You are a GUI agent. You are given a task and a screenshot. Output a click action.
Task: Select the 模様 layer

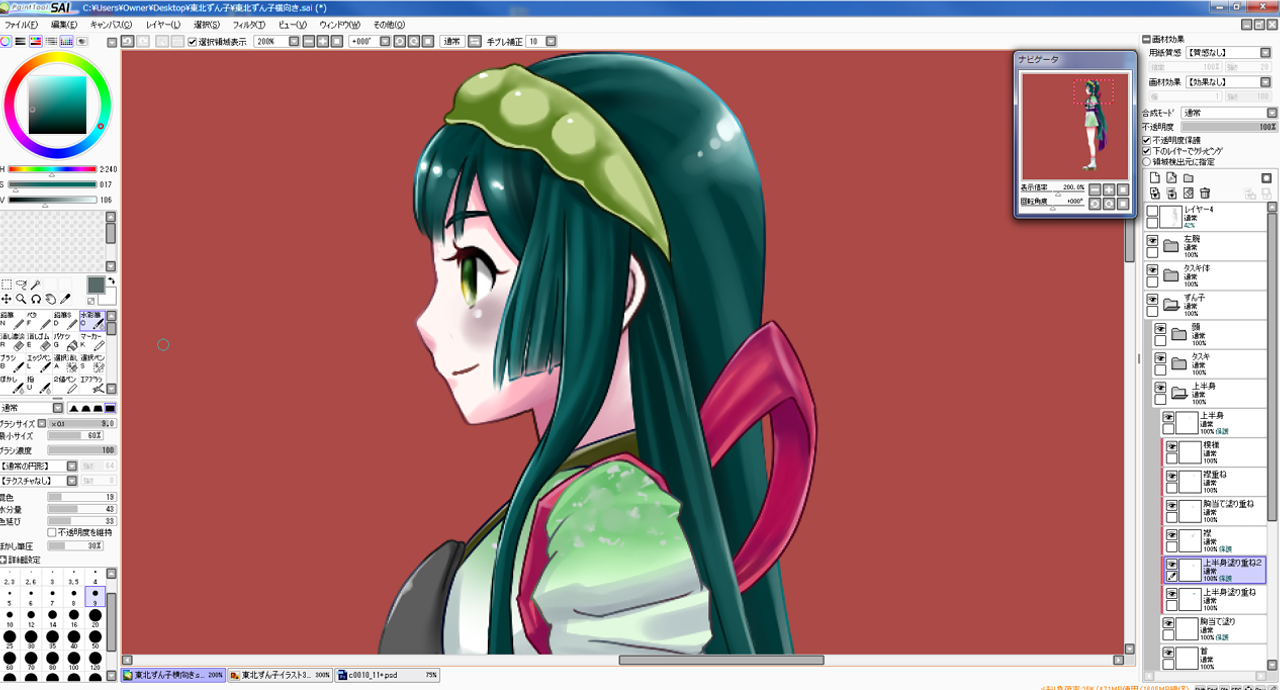1214,451
